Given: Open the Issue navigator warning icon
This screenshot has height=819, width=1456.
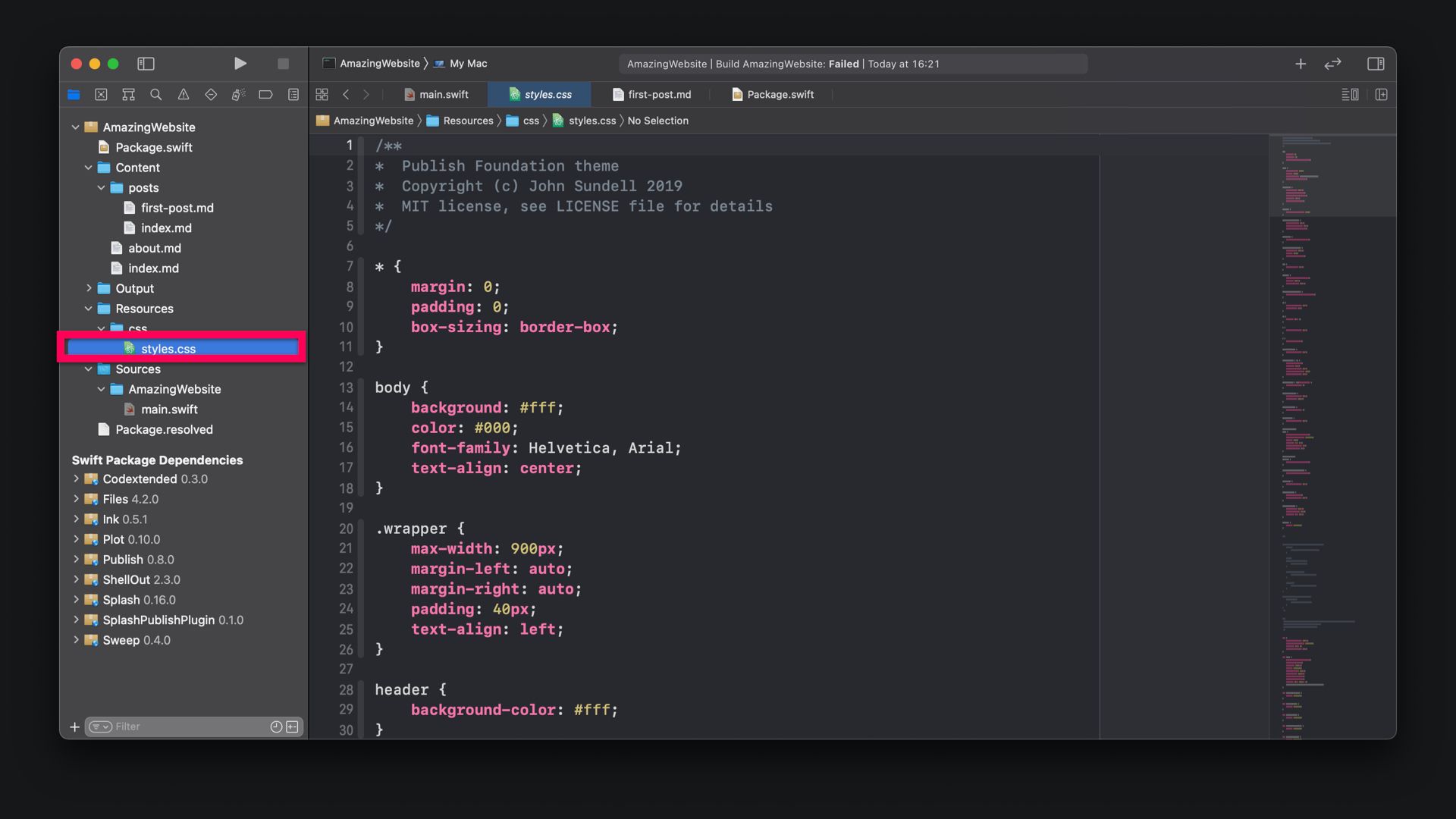Looking at the screenshot, I should 184,95.
